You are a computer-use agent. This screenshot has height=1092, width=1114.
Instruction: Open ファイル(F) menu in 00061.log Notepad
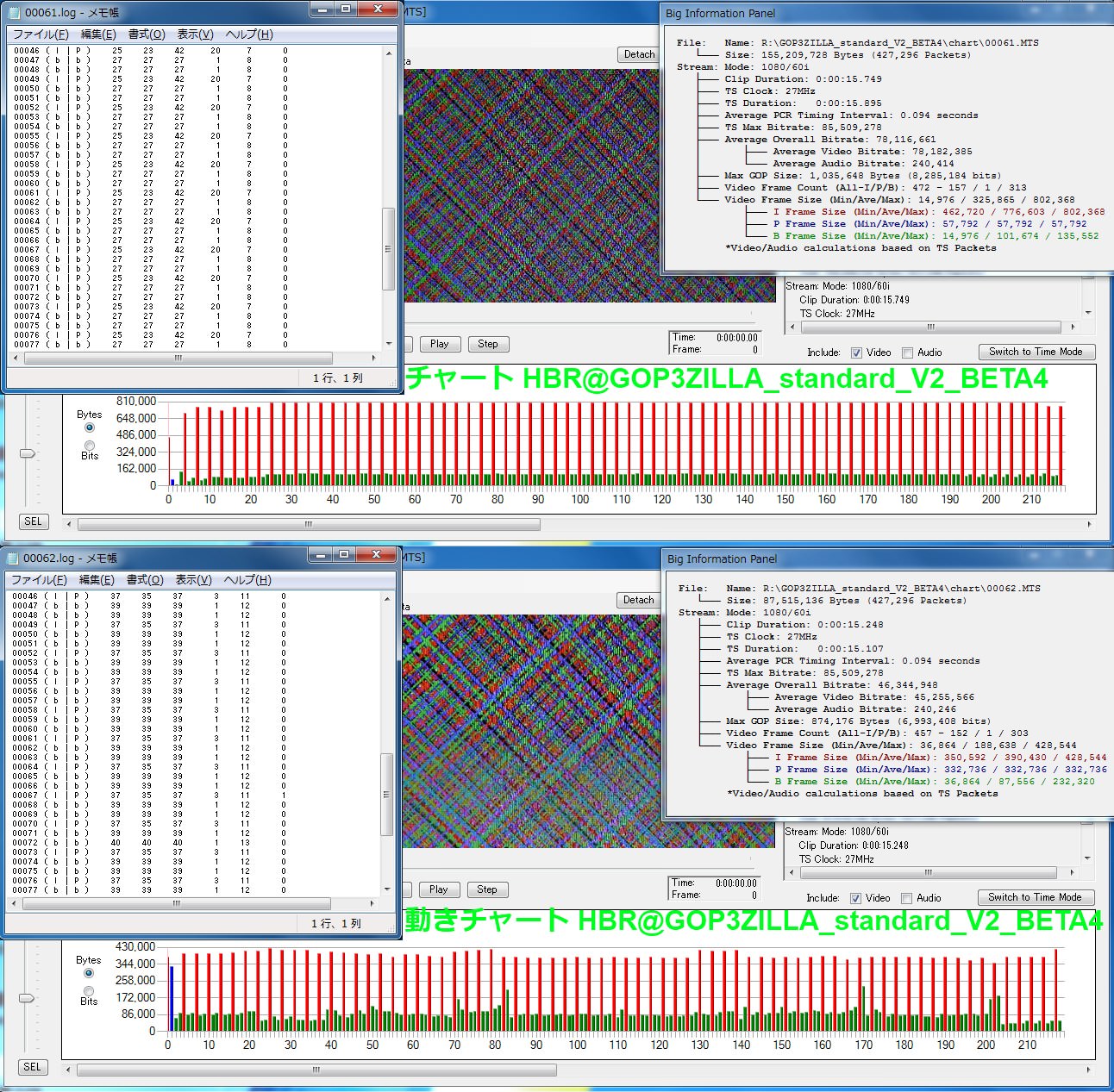tap(40, 34)
